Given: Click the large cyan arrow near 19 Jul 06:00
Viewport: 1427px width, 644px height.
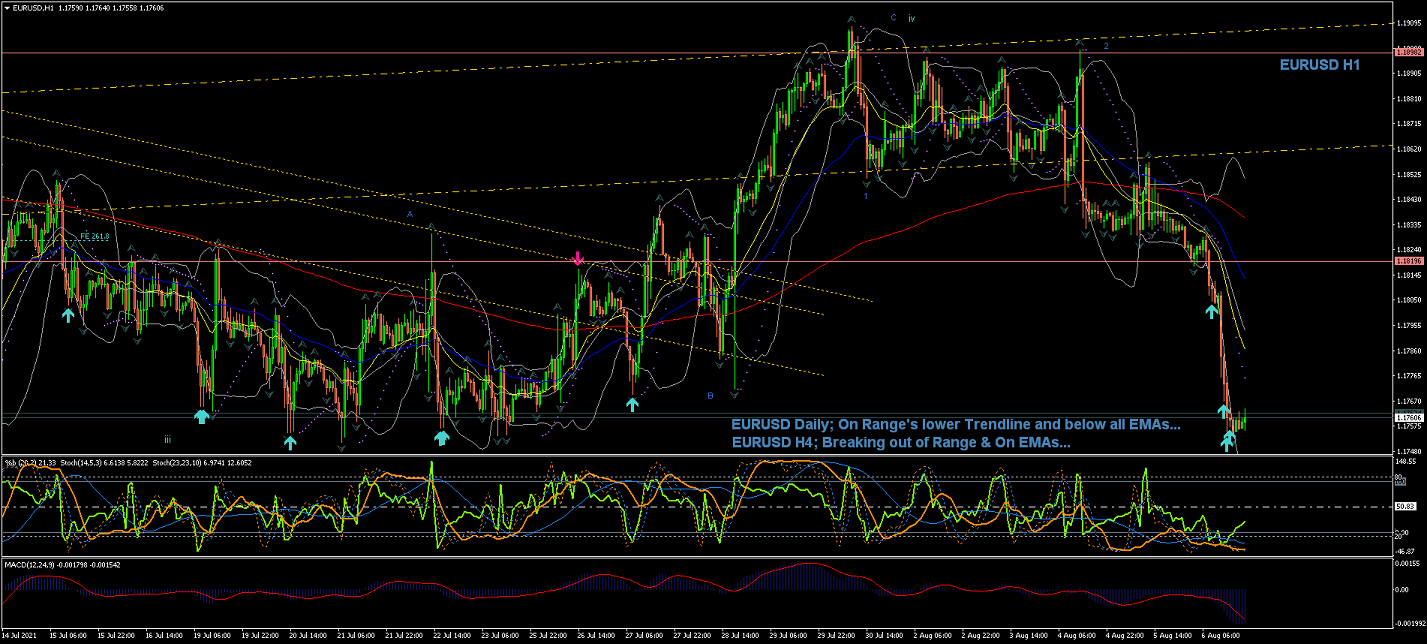Looking at the screenshot, I should (202, 416).
